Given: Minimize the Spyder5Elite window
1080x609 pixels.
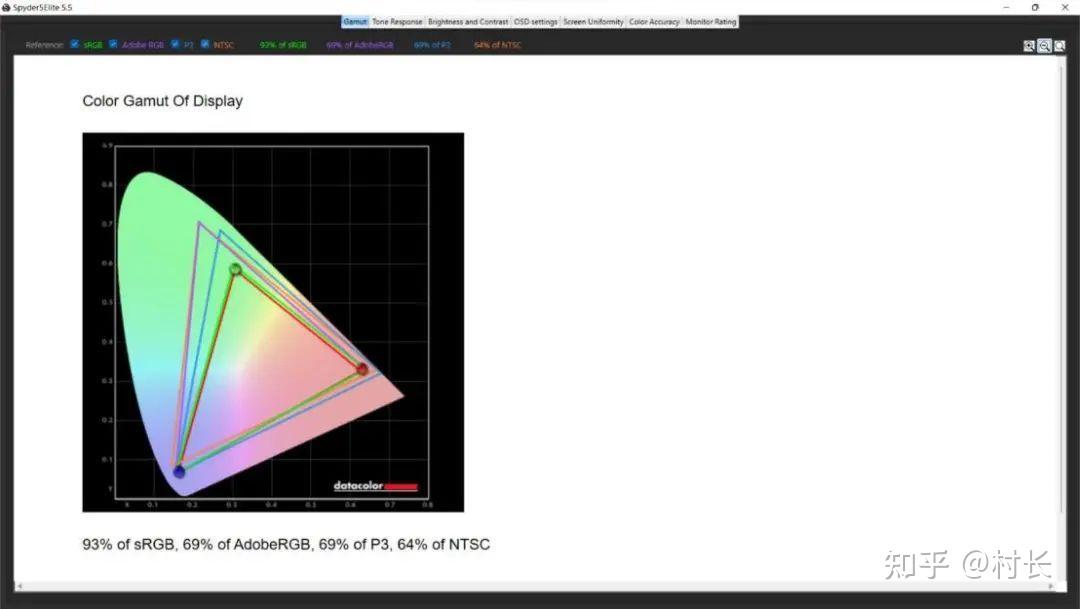Looking at the screenshot, I should pyautogui.click(x=1006, y=7).
